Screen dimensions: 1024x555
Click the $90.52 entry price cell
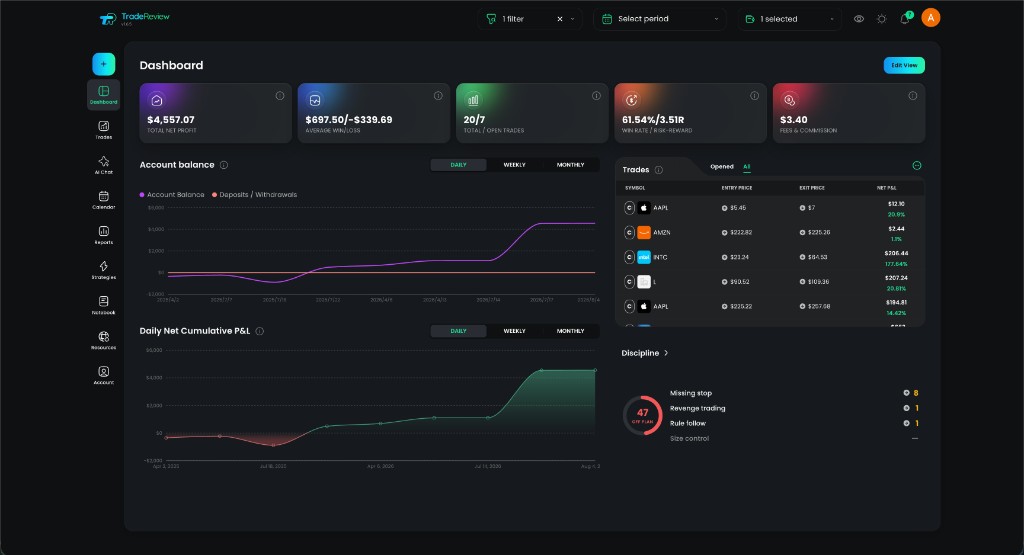(735, 282)
